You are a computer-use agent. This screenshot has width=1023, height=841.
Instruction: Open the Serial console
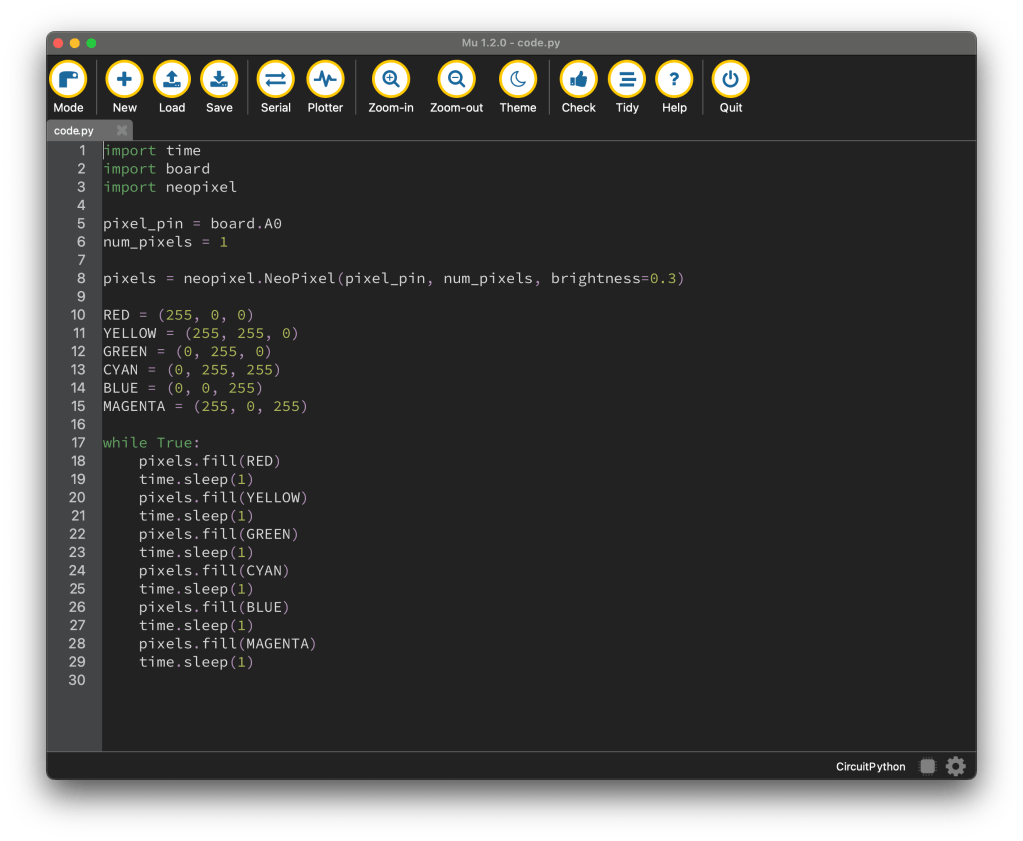[x=276, y=80]
